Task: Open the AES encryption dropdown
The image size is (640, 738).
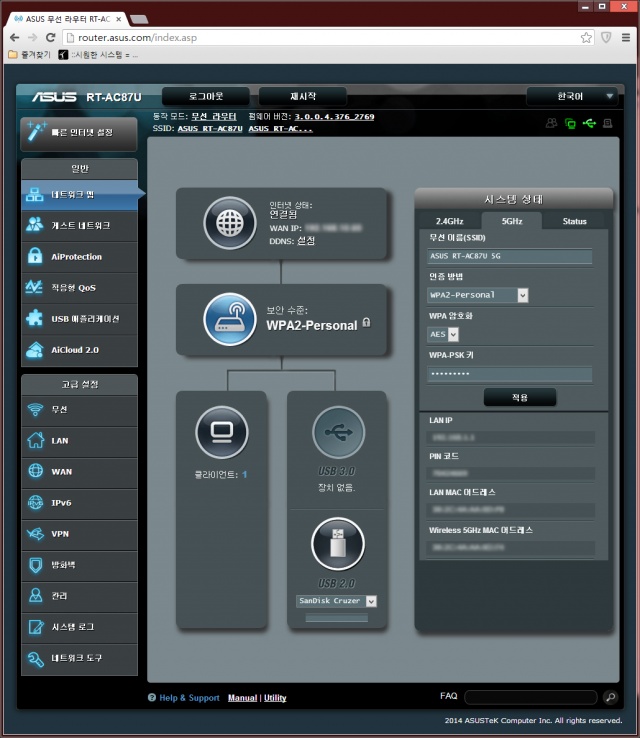Action: [443, 334]
